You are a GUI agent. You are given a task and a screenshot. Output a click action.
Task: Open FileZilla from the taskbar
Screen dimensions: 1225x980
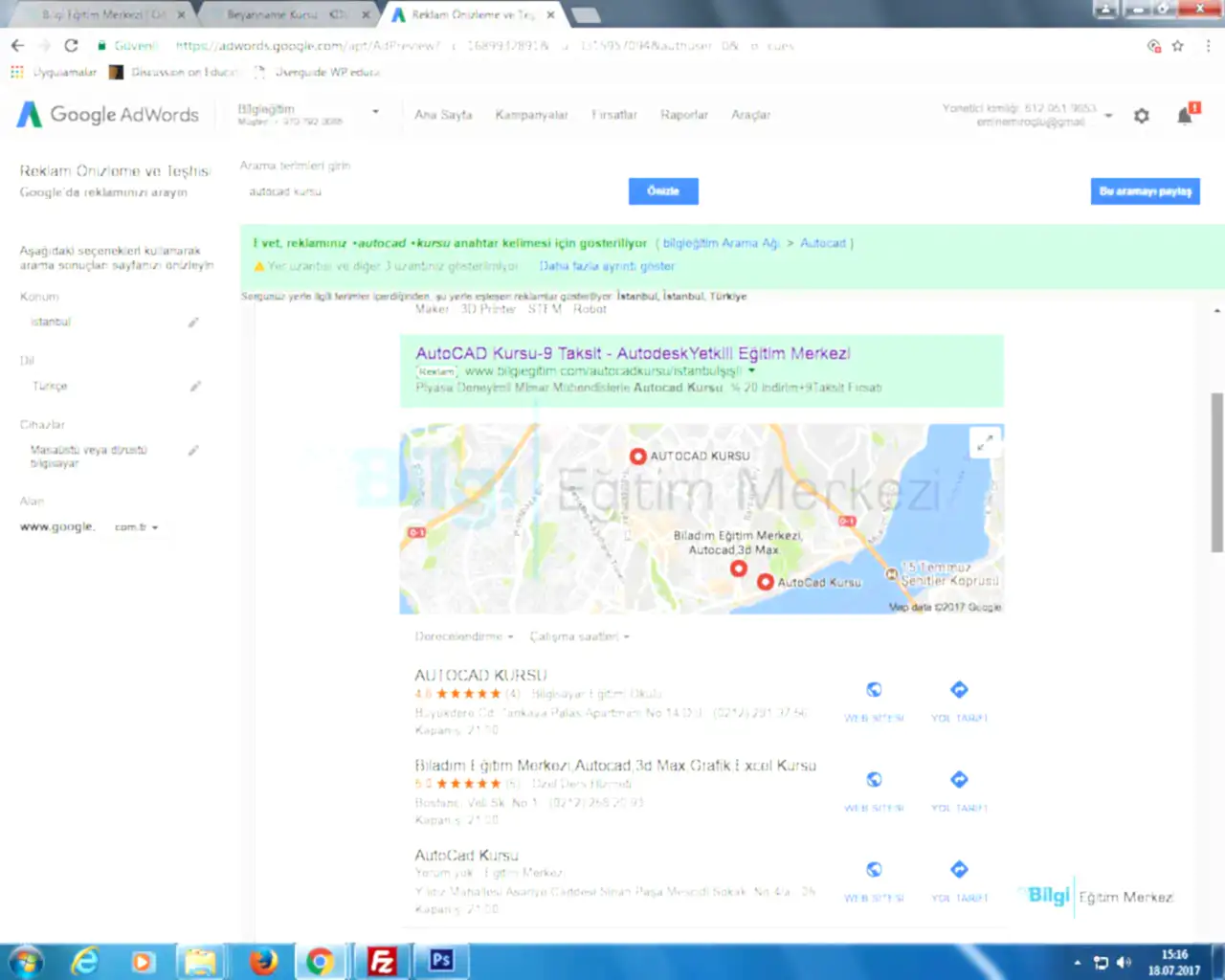382,961
